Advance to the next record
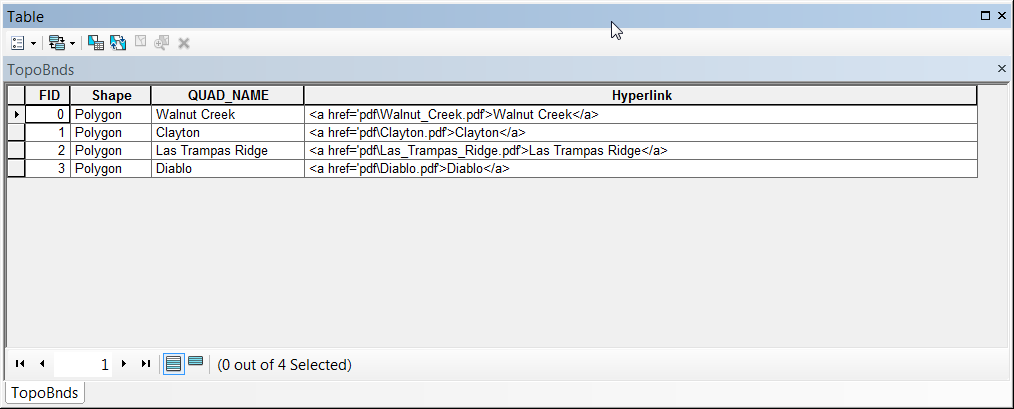1014x409 pixels. tap(124, 364)
